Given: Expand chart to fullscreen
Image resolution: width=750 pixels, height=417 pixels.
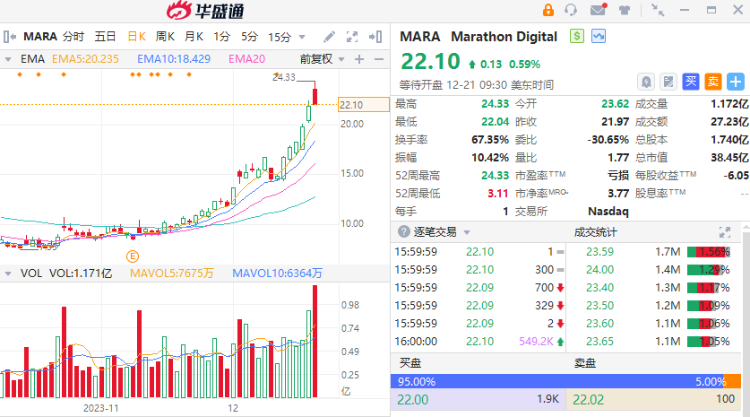Looking at the screenshot, I should (x=352, y=37).
